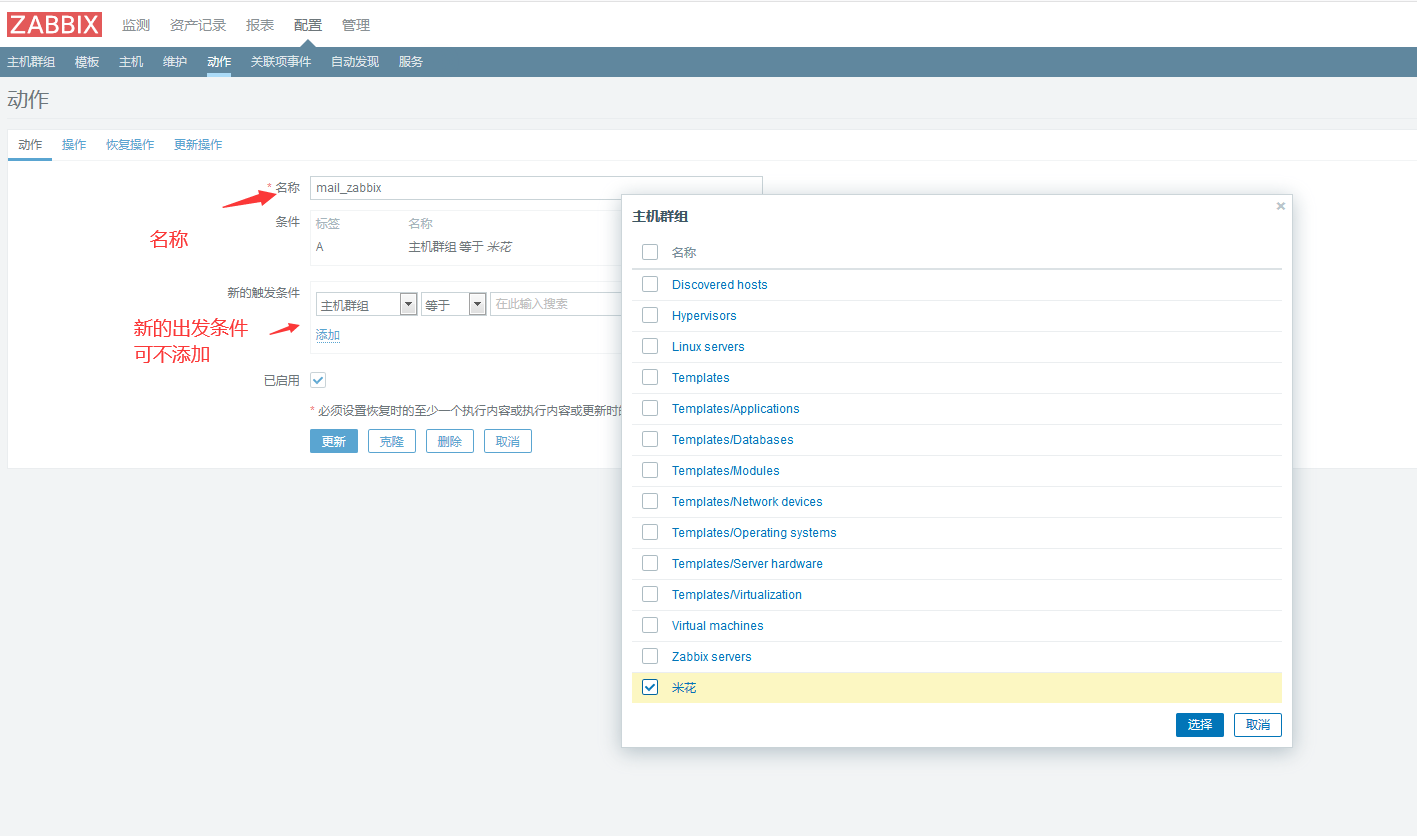Image resolution: width=1417 pixels, height=836 pixels.
Task: Uncheck the 米花 host group checkbox
Action: tap(650, 687)
